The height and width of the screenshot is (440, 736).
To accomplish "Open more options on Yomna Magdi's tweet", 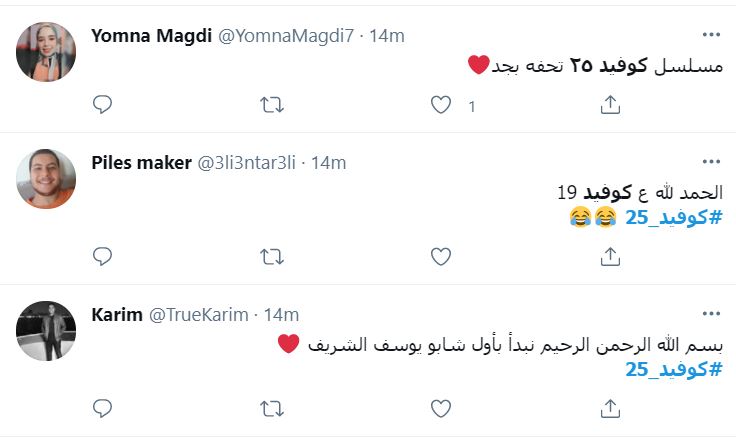I will 711,35.
